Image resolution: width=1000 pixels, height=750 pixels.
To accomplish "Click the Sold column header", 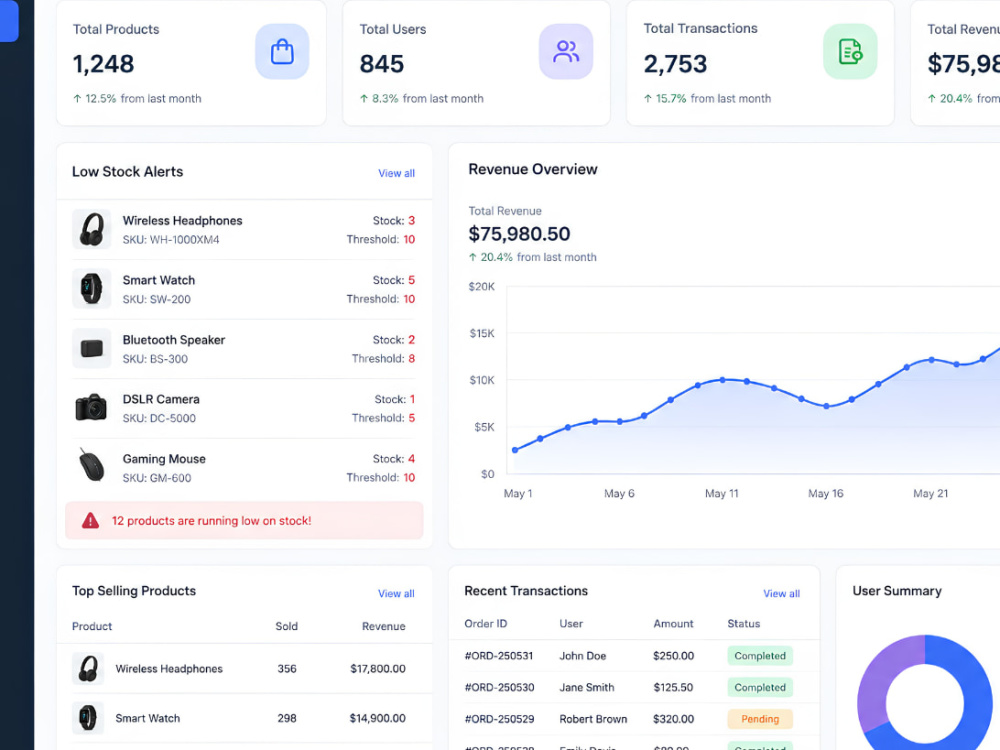I will [286, 626].
